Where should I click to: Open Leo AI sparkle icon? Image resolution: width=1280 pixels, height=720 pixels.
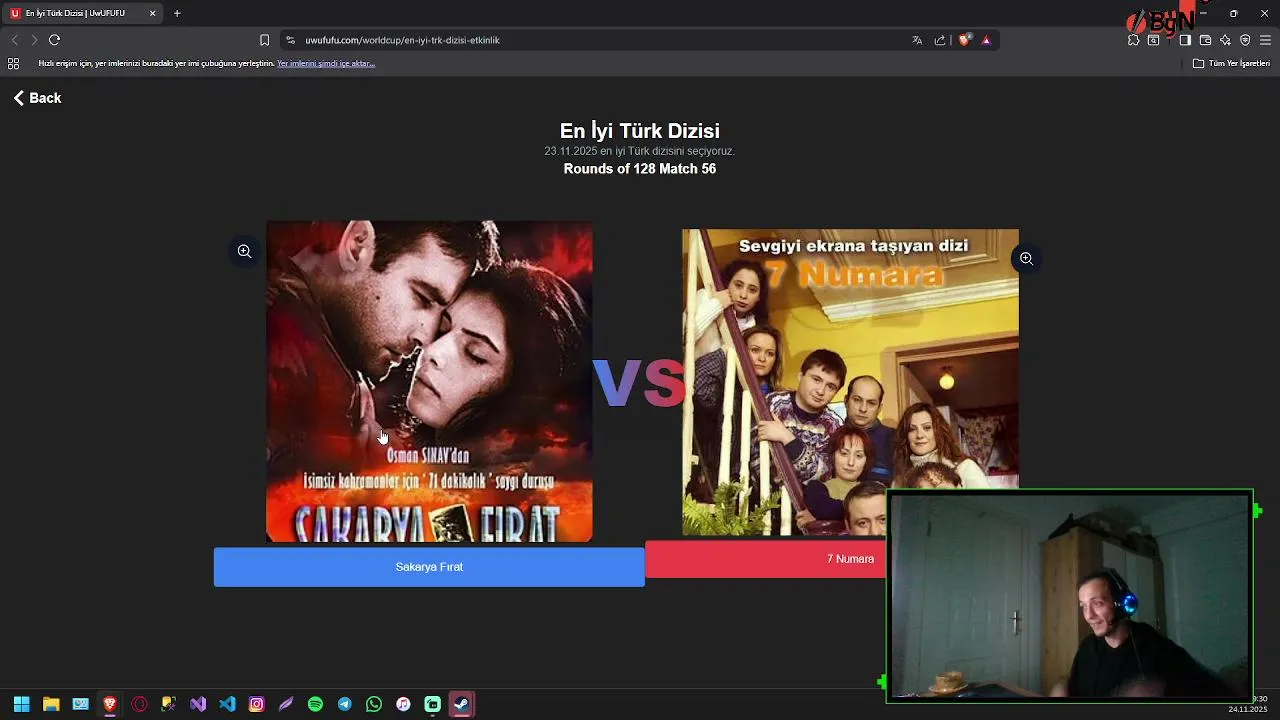[1225, 40]
